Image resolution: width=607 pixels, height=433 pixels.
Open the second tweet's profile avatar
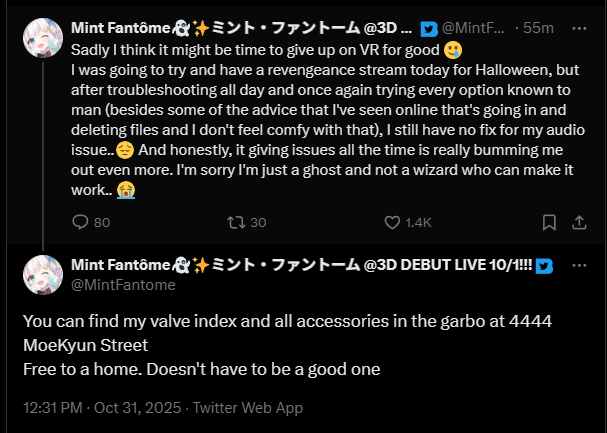[42, 274]
